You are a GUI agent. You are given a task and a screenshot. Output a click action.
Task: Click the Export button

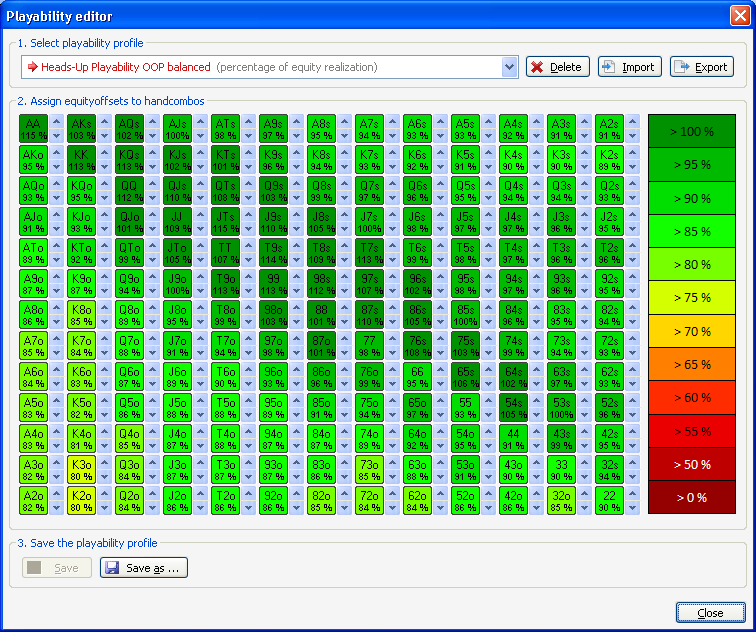(702, 67)
